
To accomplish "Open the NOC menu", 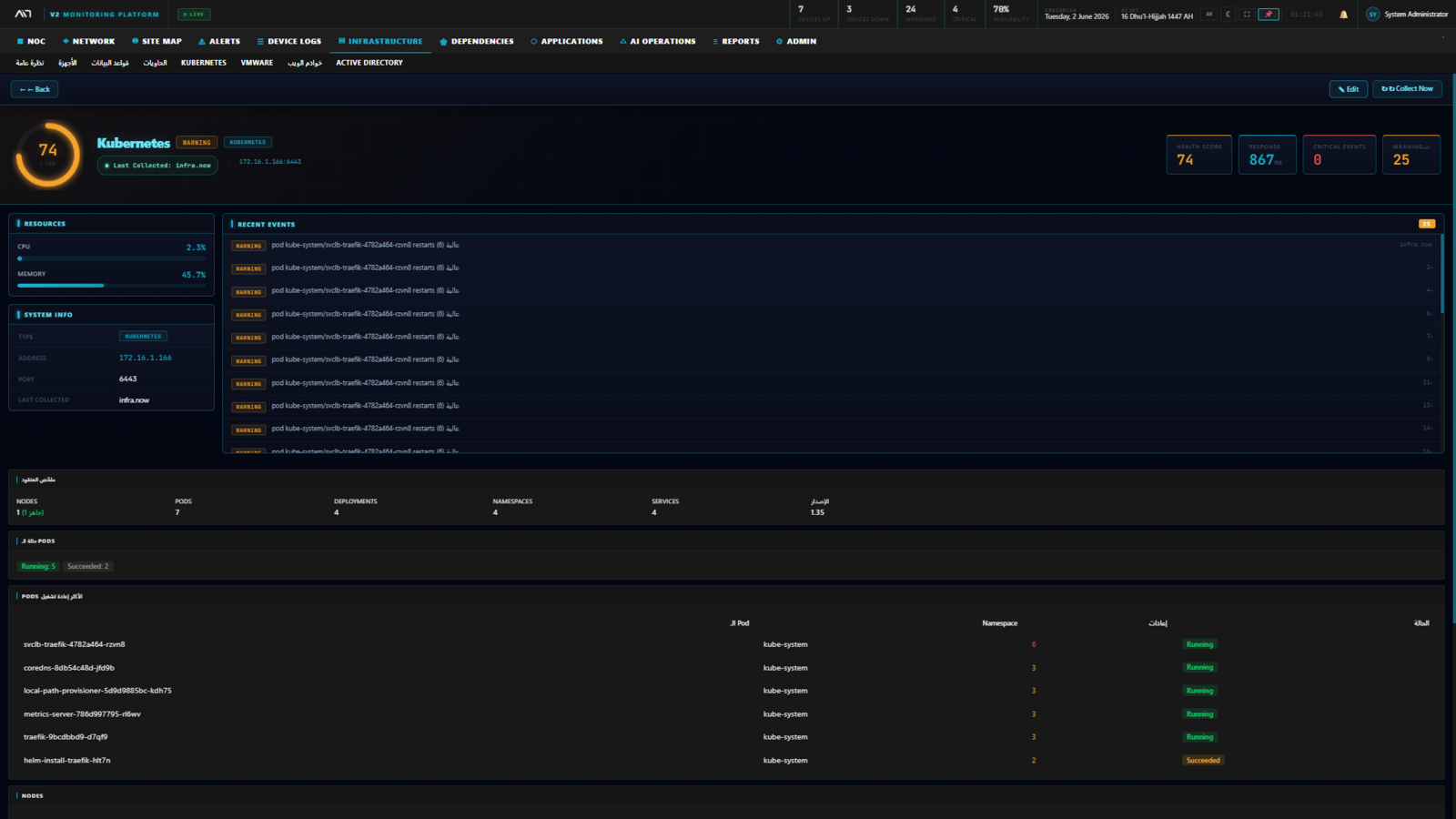I will click(x=31, y=41).
